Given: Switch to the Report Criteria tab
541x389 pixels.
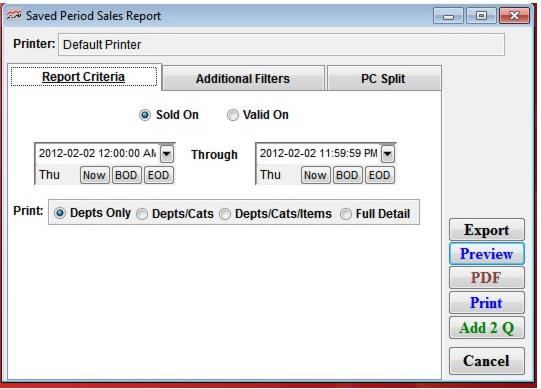Looking at the screenshot, I should coord(84,77).
